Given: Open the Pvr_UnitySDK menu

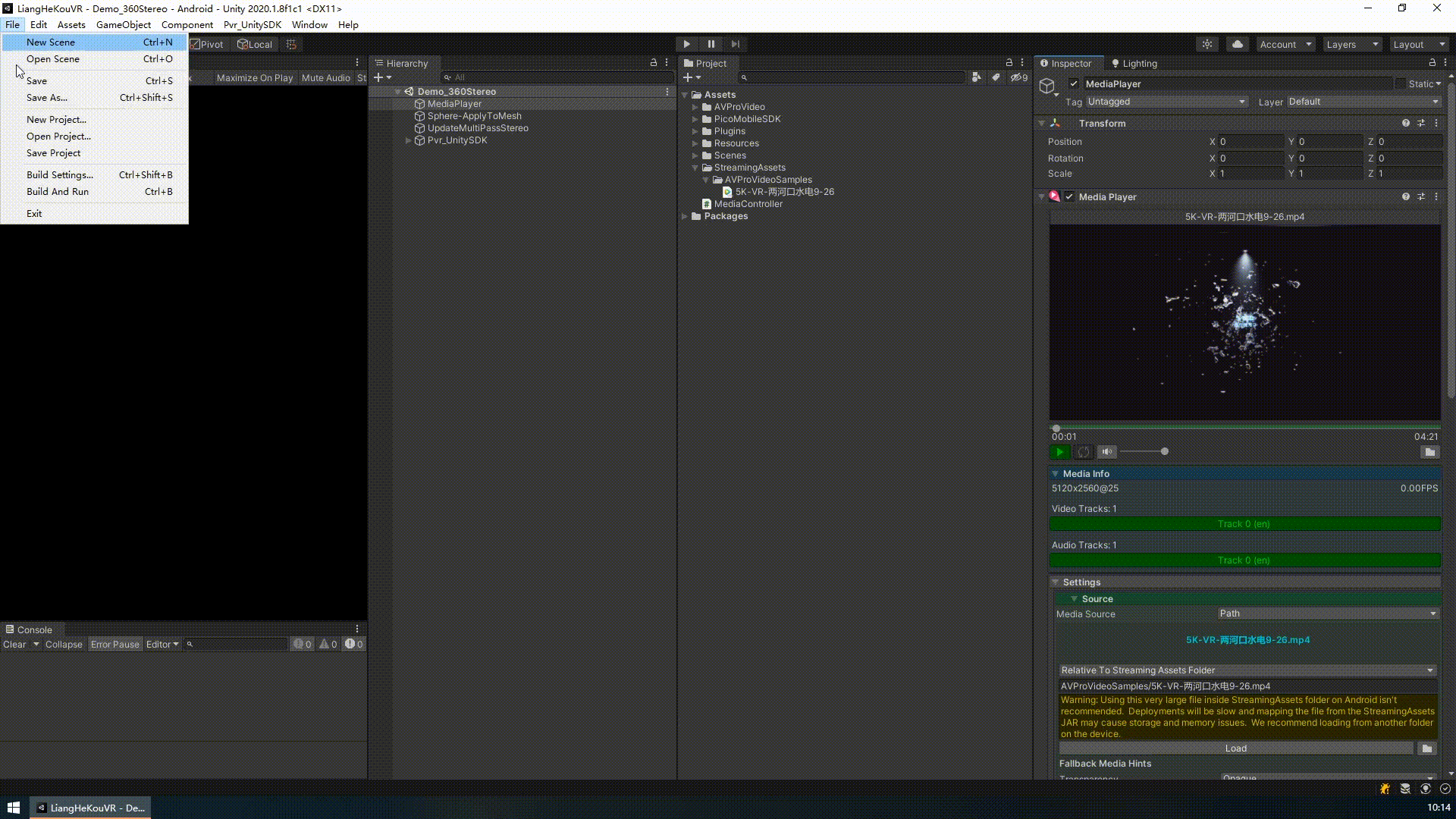Looking at the screenshot, I should pos(253,25).
